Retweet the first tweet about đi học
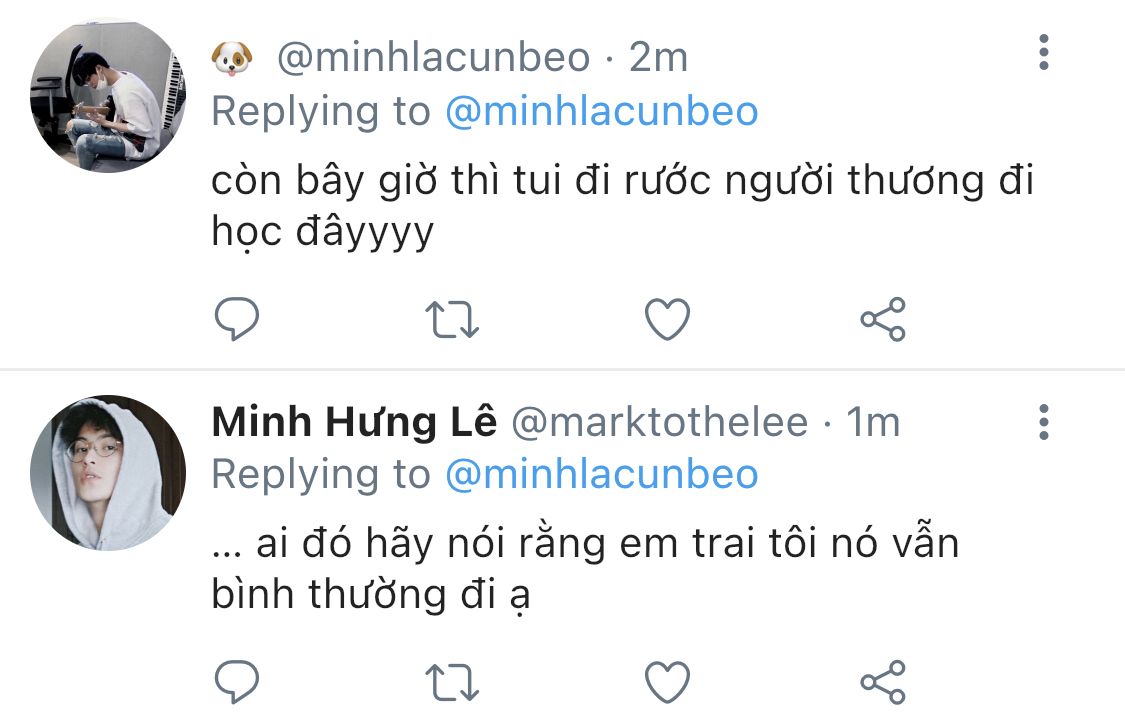This screenshot has height=725, width=1125. click(452, 319)
